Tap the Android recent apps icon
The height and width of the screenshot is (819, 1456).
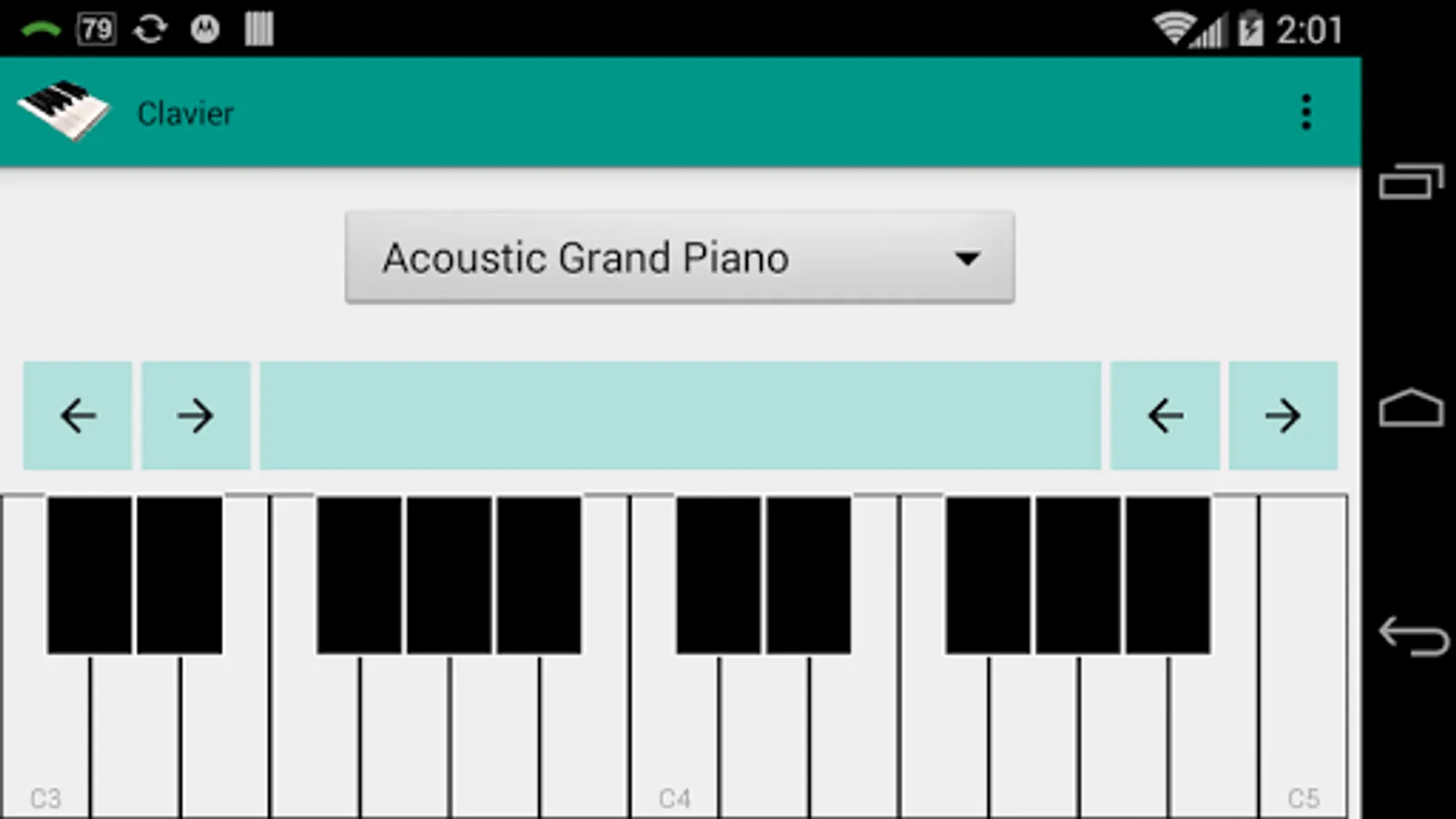coord(1411,181)
